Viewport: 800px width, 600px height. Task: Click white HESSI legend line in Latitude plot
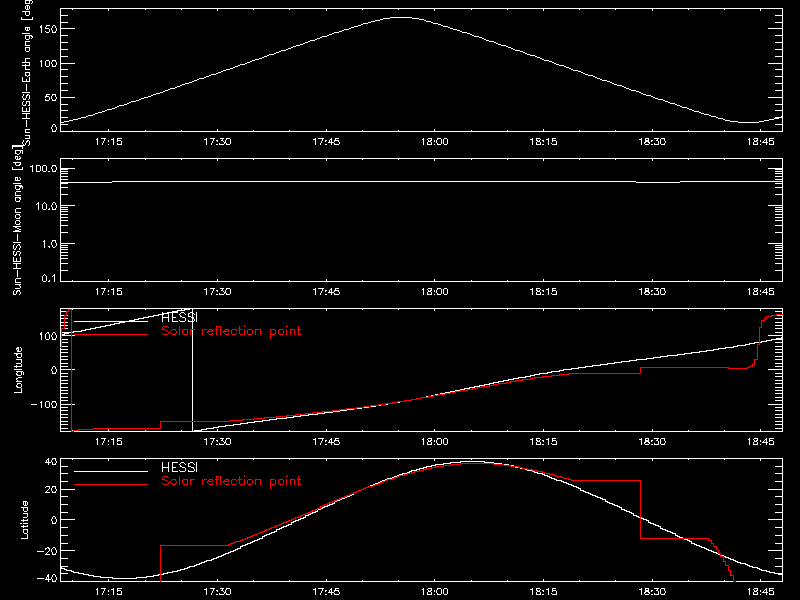coord(111,471)
